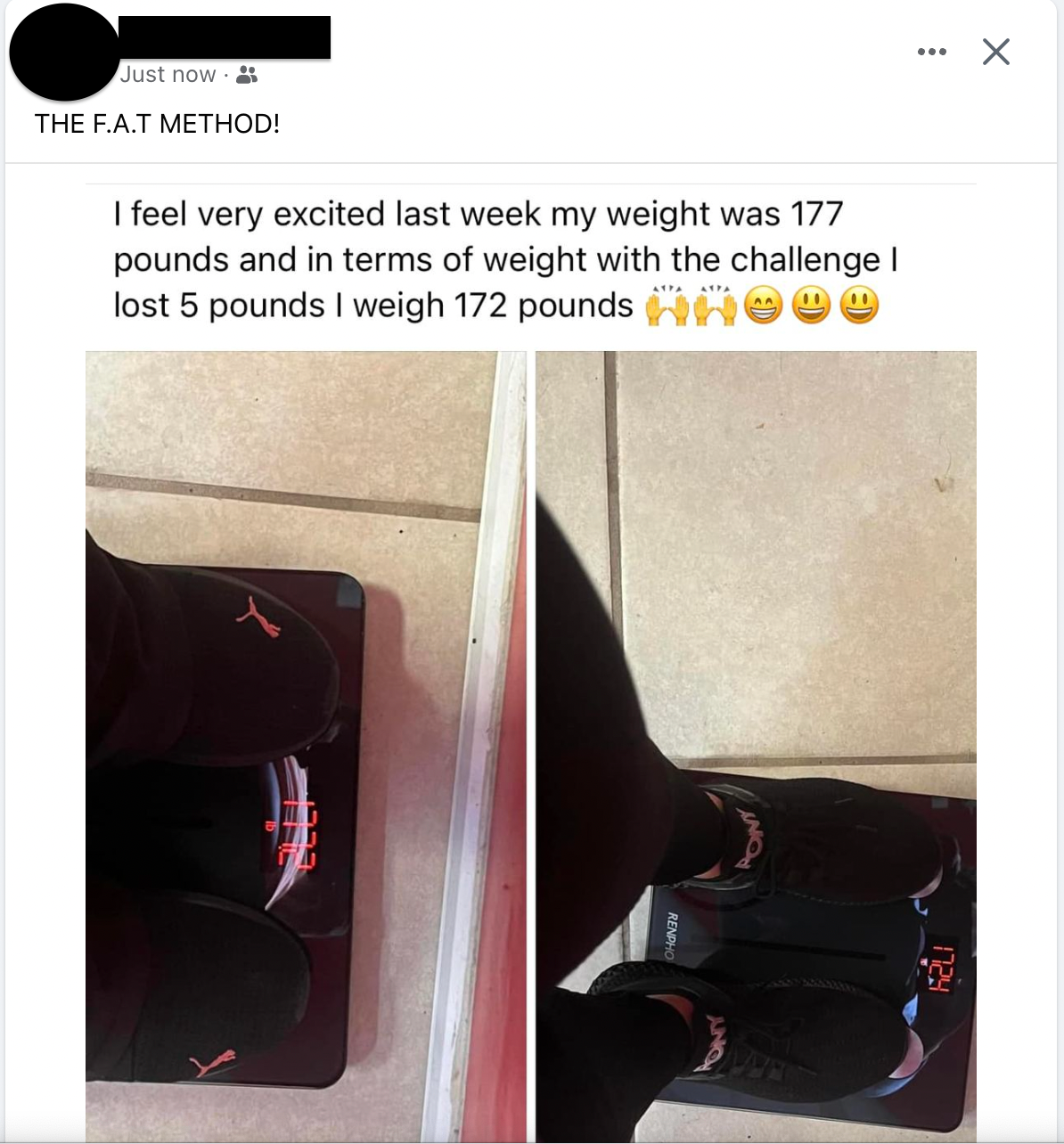Viewport: 1064px width, 1144px height.
Task: Open the three-dot post options menu
Action: point(932,52)
